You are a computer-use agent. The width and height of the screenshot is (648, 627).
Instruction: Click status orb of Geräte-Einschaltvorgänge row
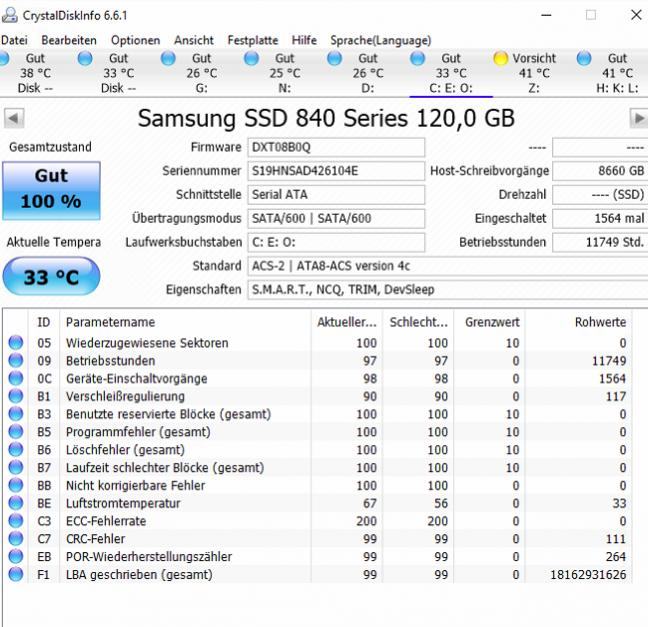click(x=16, y=378)
